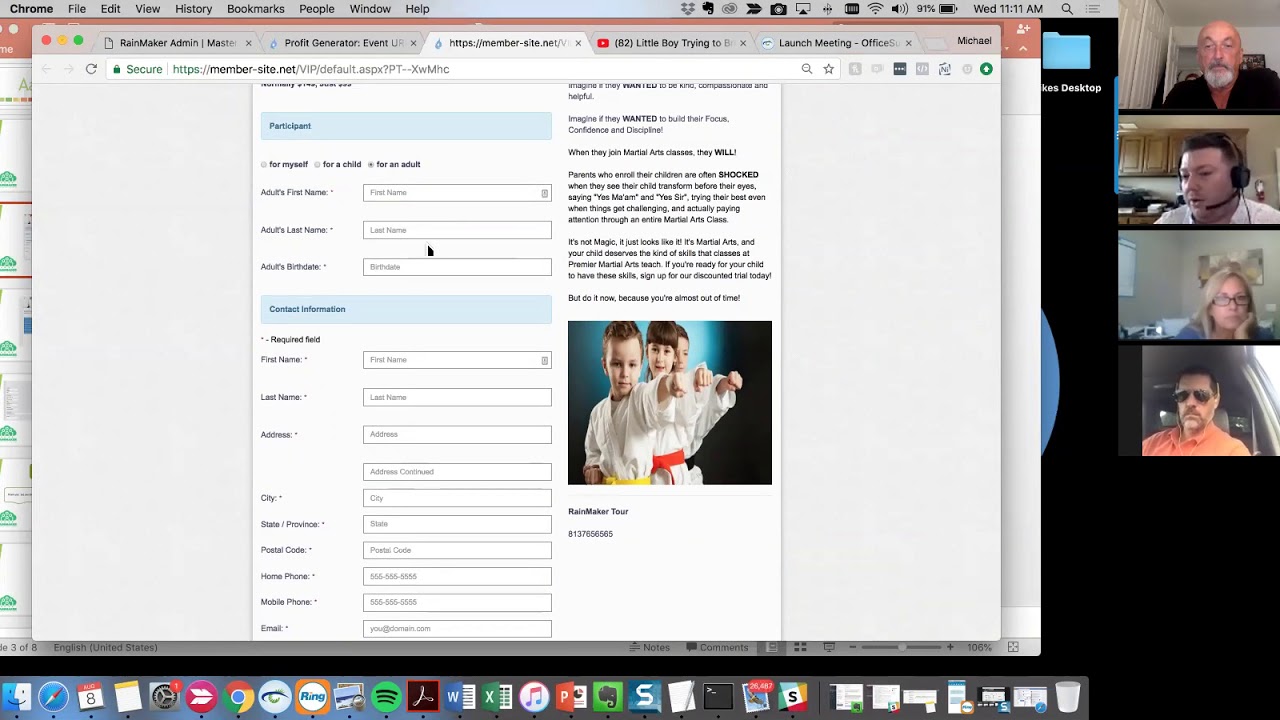Click the page URL in address bar

pos(311,69)
